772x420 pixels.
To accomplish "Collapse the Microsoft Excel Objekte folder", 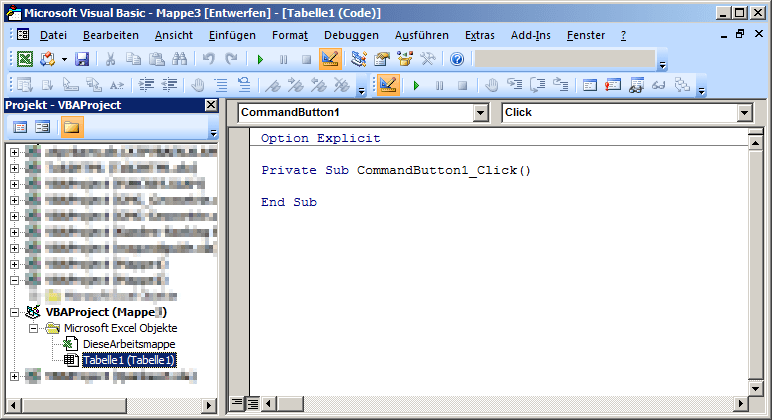I will click(x=33, y=328).
